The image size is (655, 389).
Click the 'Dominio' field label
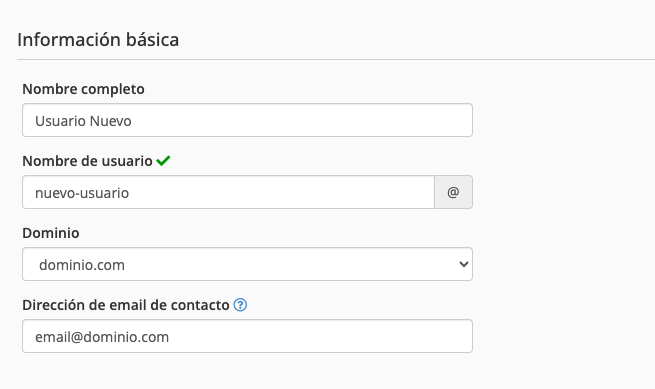click(x=51, y=233)
